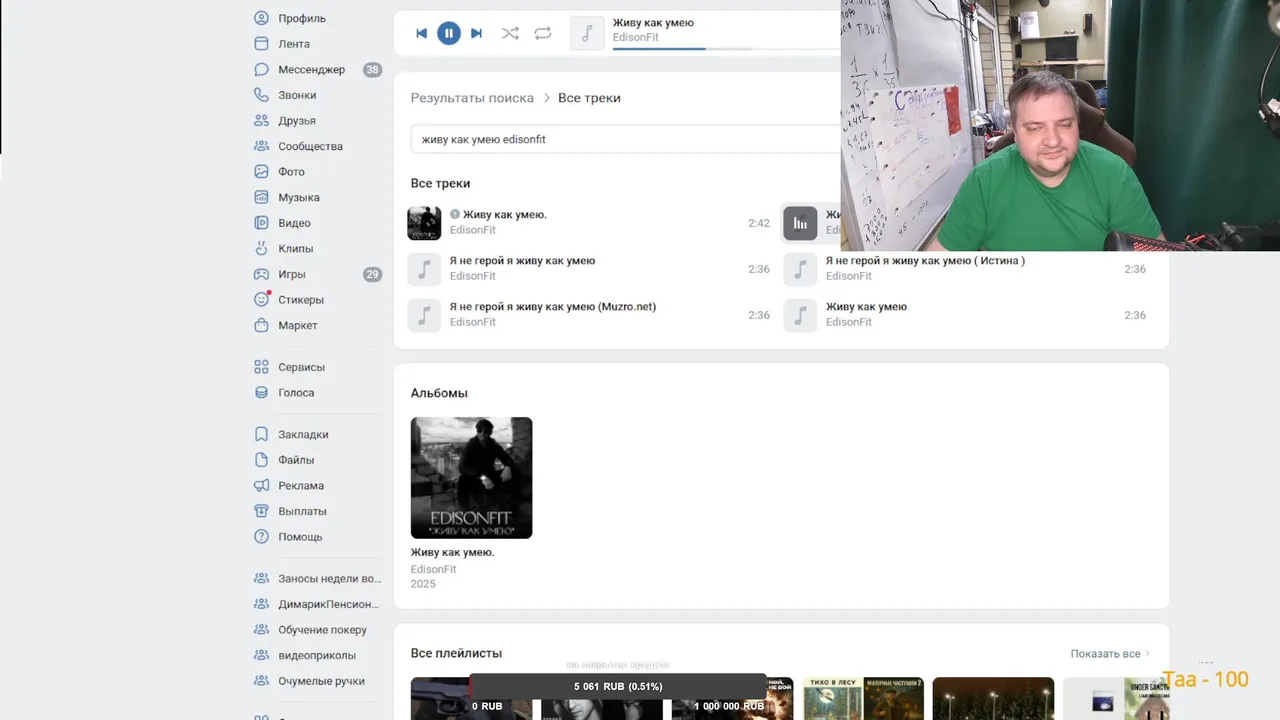1280x720 pixels.
Task: Skip to the previous track
Action: pos(421,33)
